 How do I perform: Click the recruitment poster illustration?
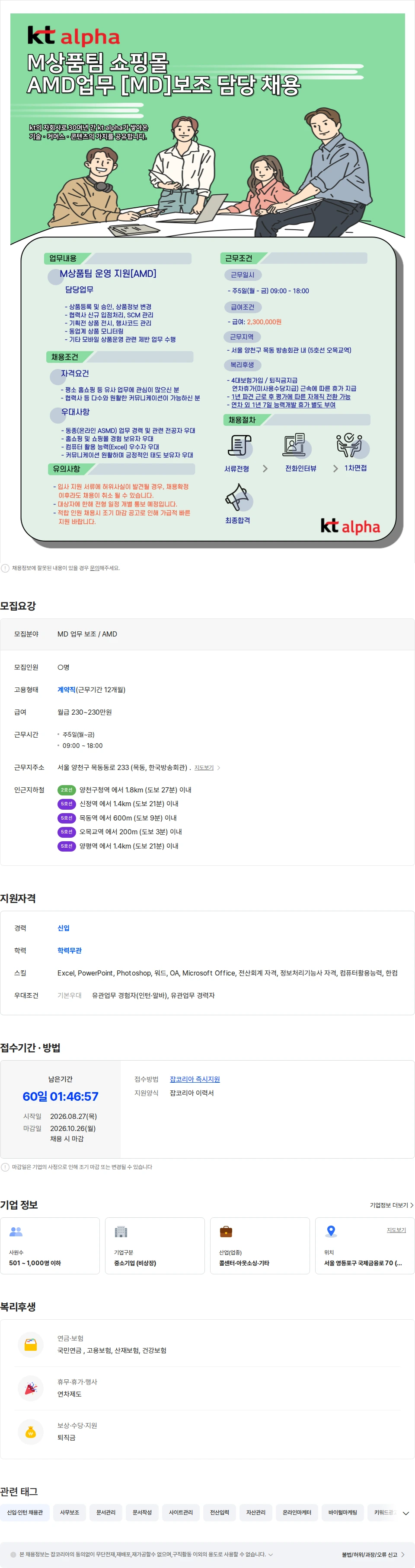point(208,281)
